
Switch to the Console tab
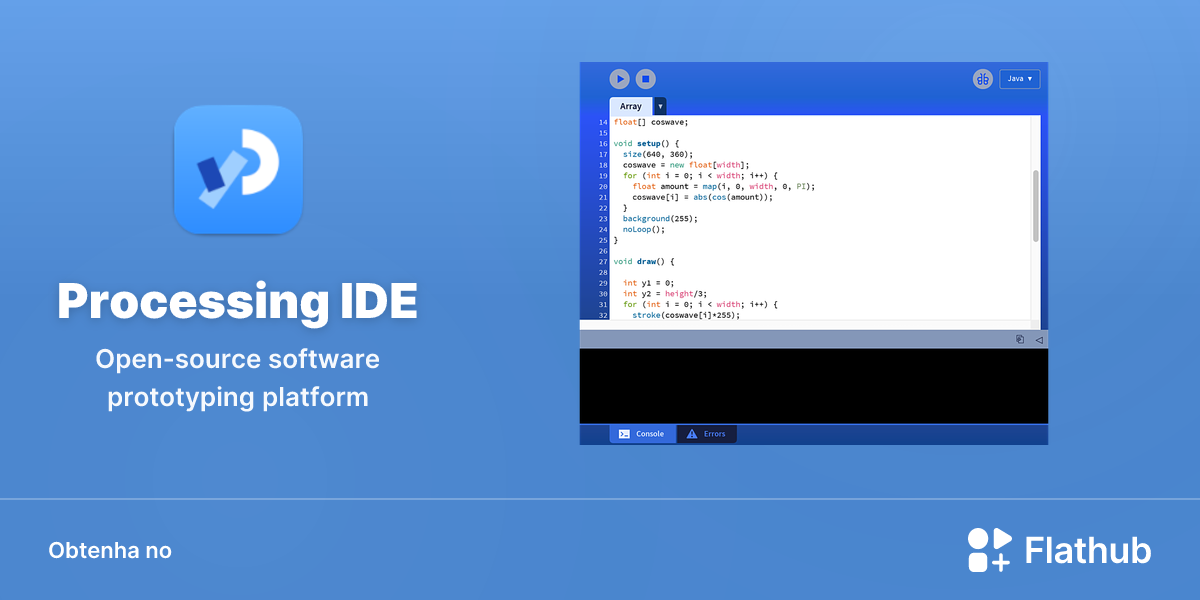pos(642,434)
